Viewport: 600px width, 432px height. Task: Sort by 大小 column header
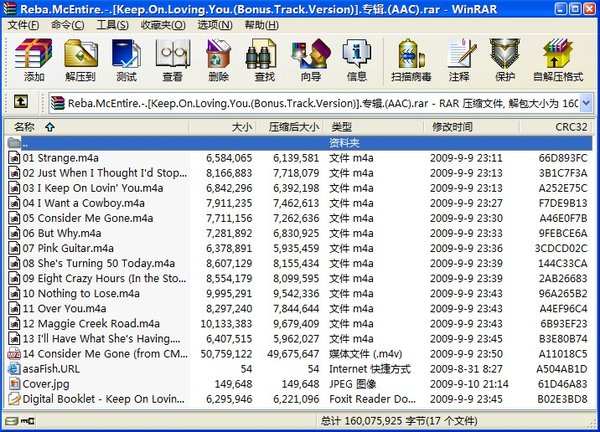pos(223,127)
